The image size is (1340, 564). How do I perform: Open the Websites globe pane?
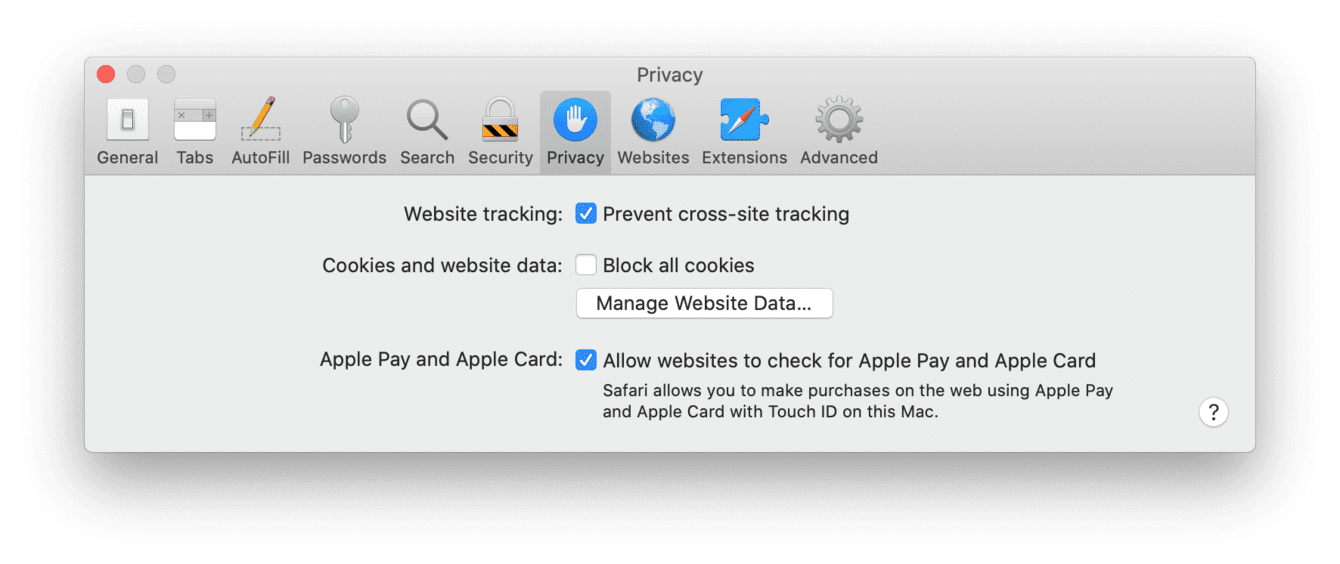653,132
